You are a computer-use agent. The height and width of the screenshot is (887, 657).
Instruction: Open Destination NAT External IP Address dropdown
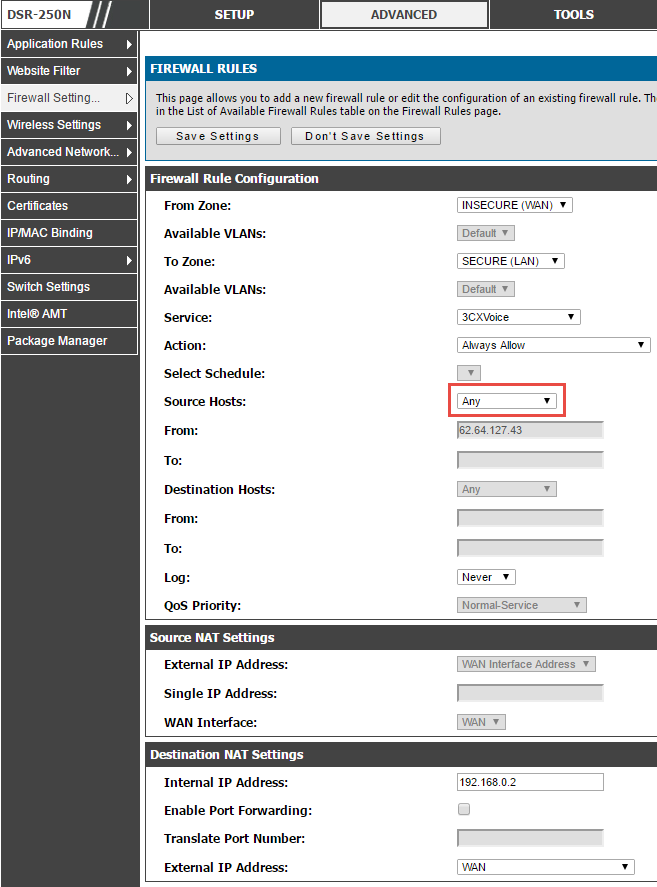(x=546, y=867)
